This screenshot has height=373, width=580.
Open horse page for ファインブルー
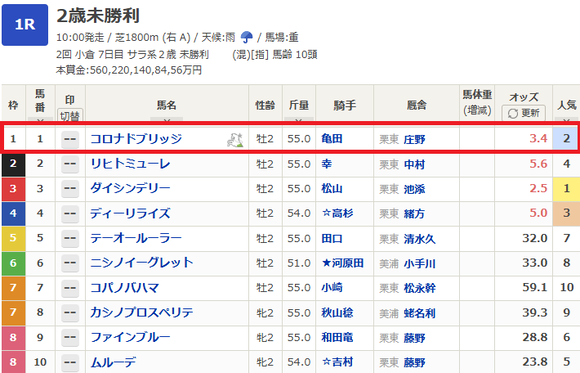130,337
